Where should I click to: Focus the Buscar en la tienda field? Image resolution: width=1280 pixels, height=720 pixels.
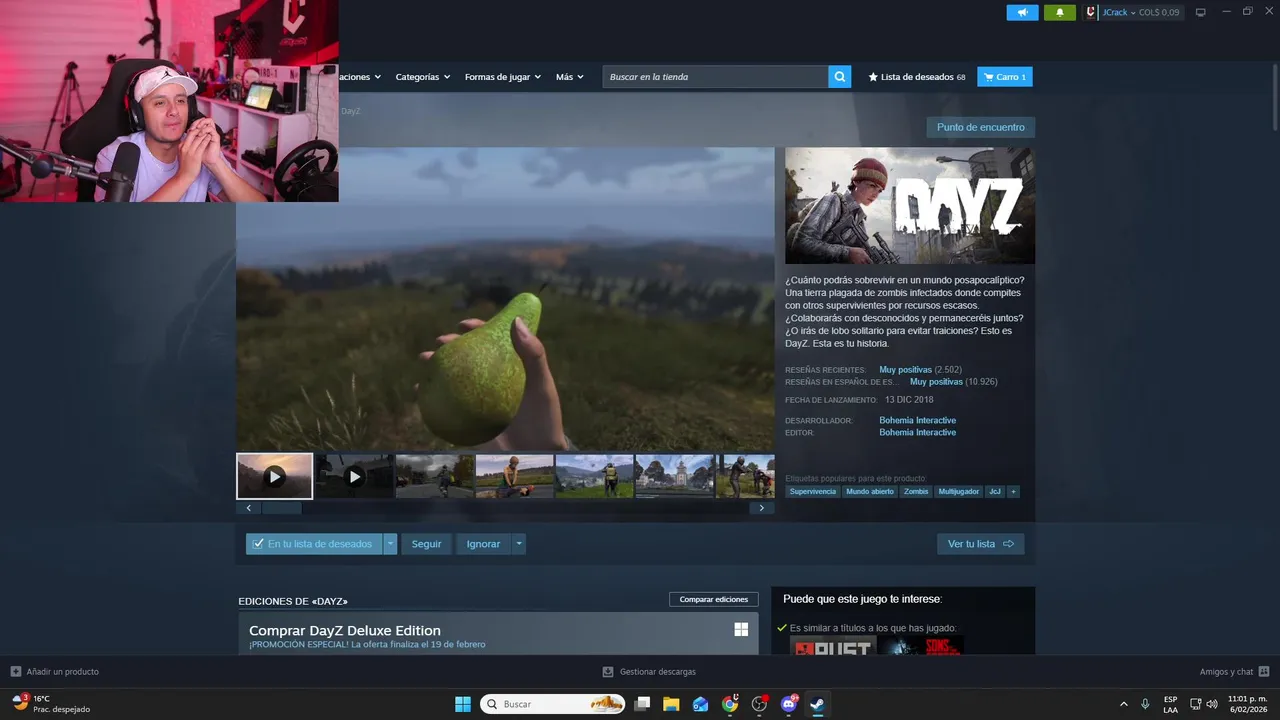(x=715, y=77)
